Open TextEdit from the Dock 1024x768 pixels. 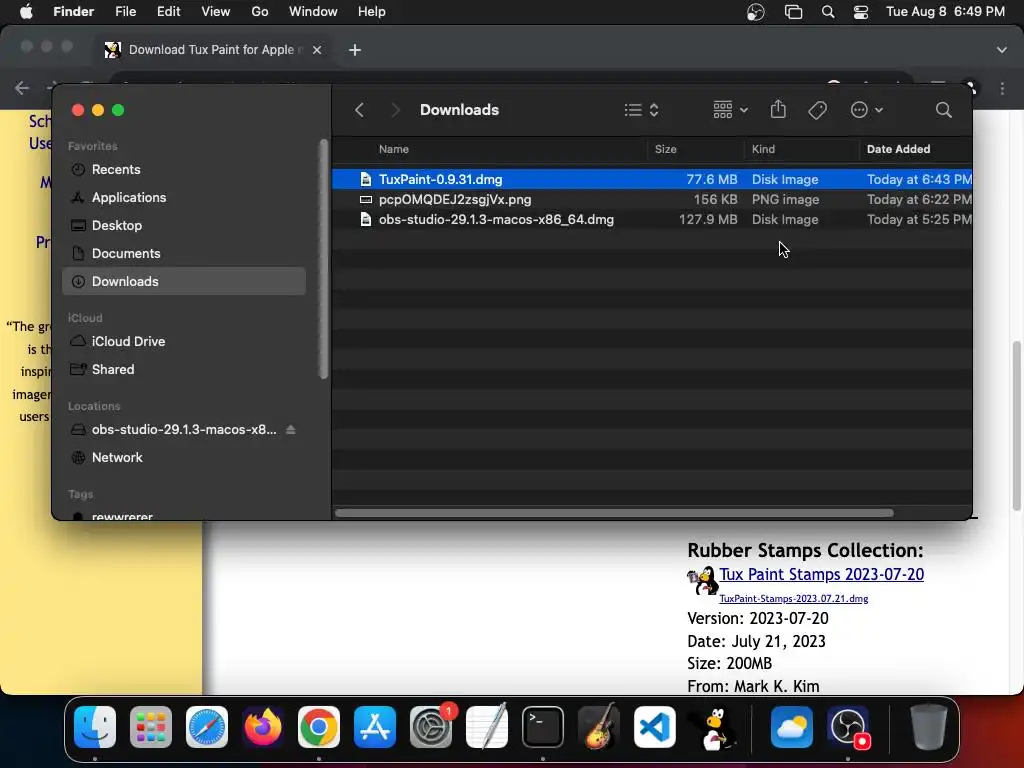coord(487,727)
